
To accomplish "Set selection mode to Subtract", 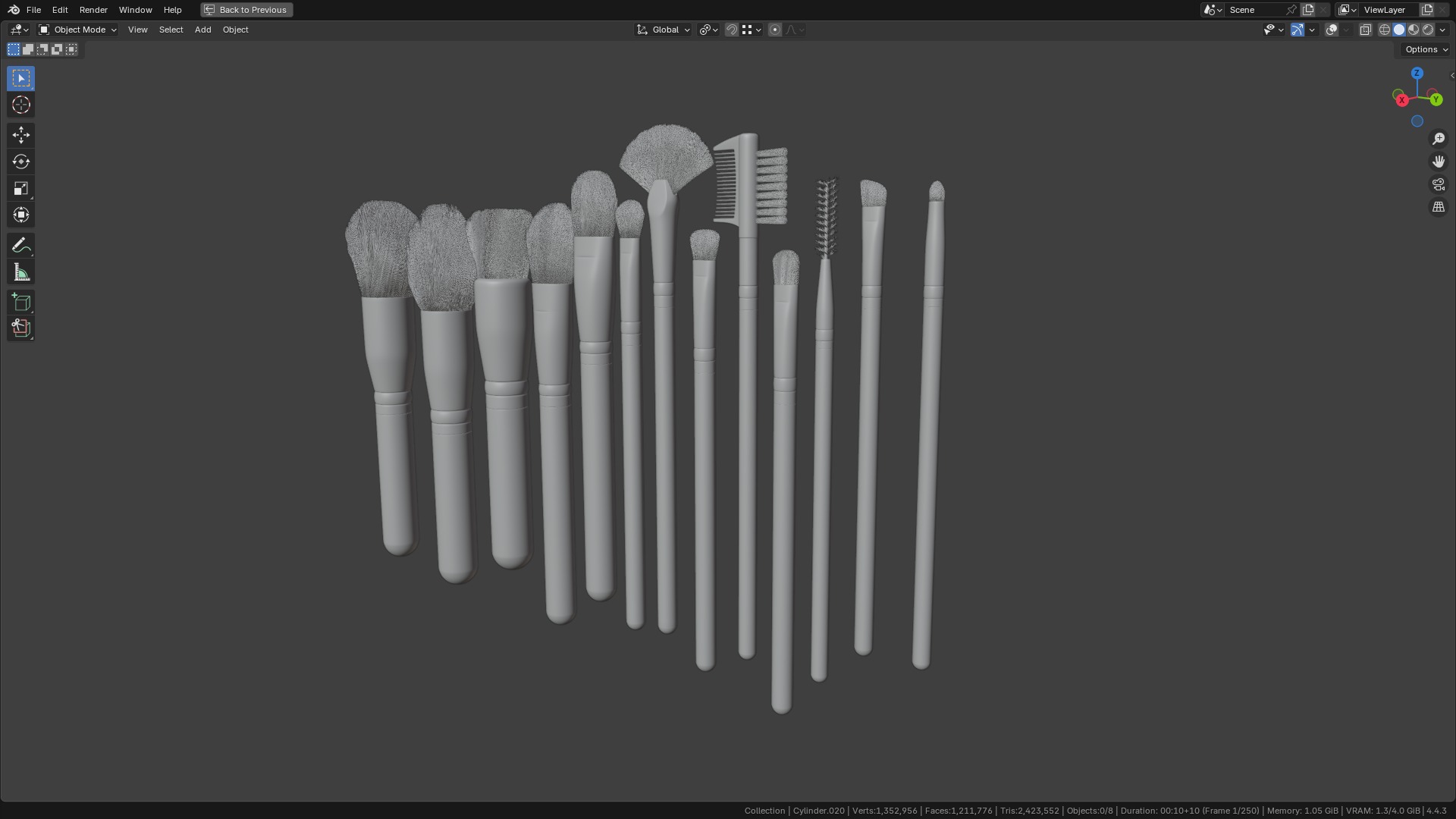I will (42, 49).
